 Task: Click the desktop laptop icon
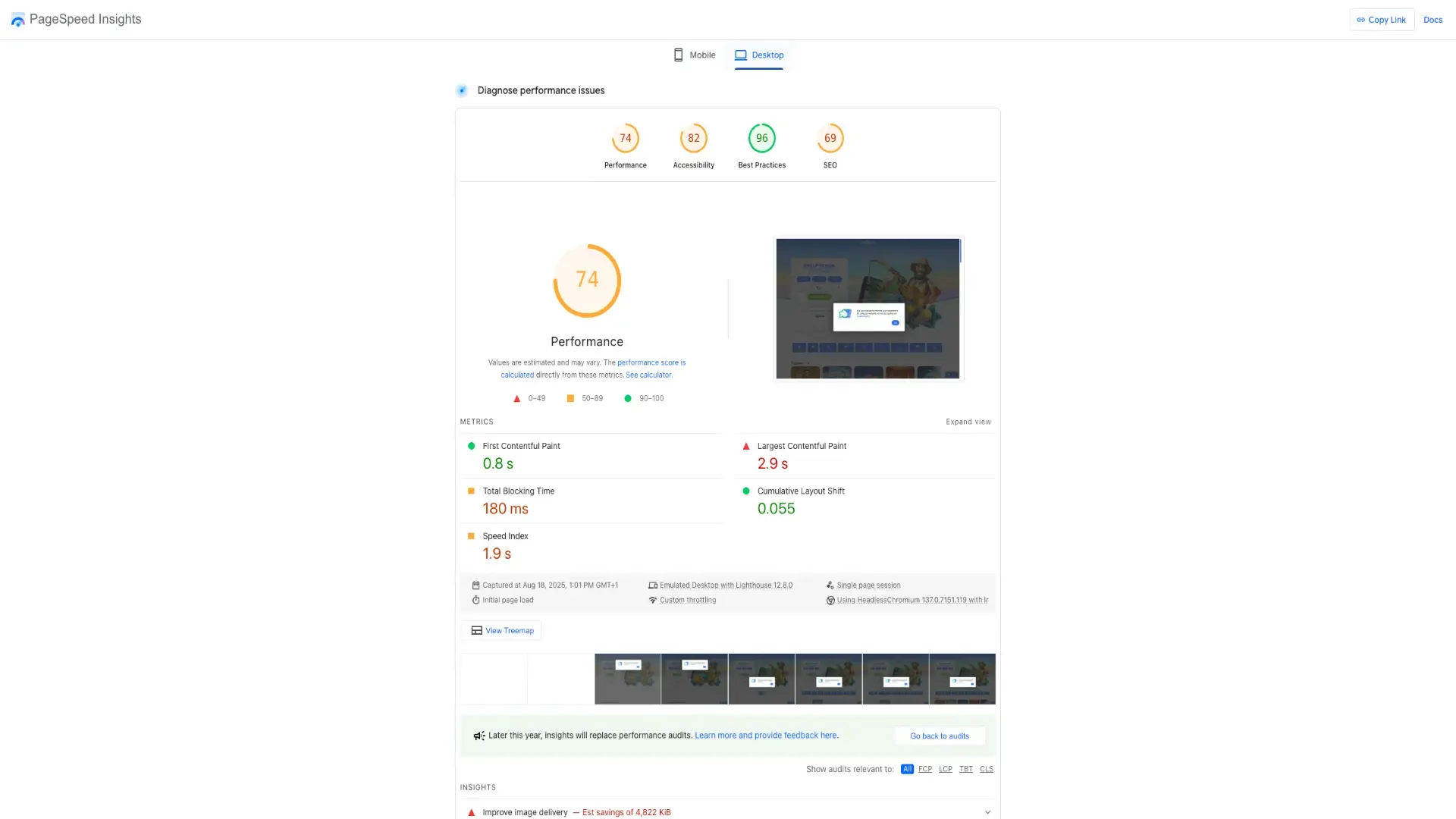coord(741,55)
